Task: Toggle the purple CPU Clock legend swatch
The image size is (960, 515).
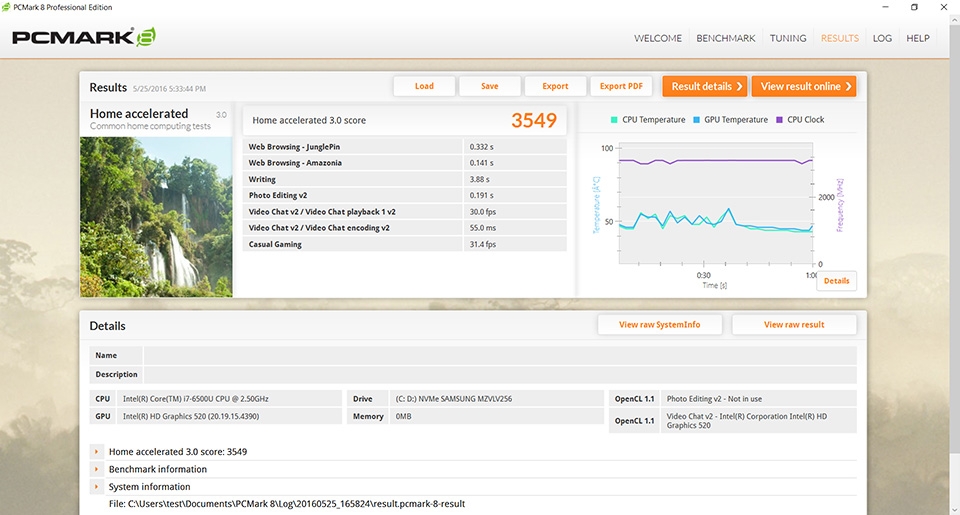Action: (x=779, y=120)
